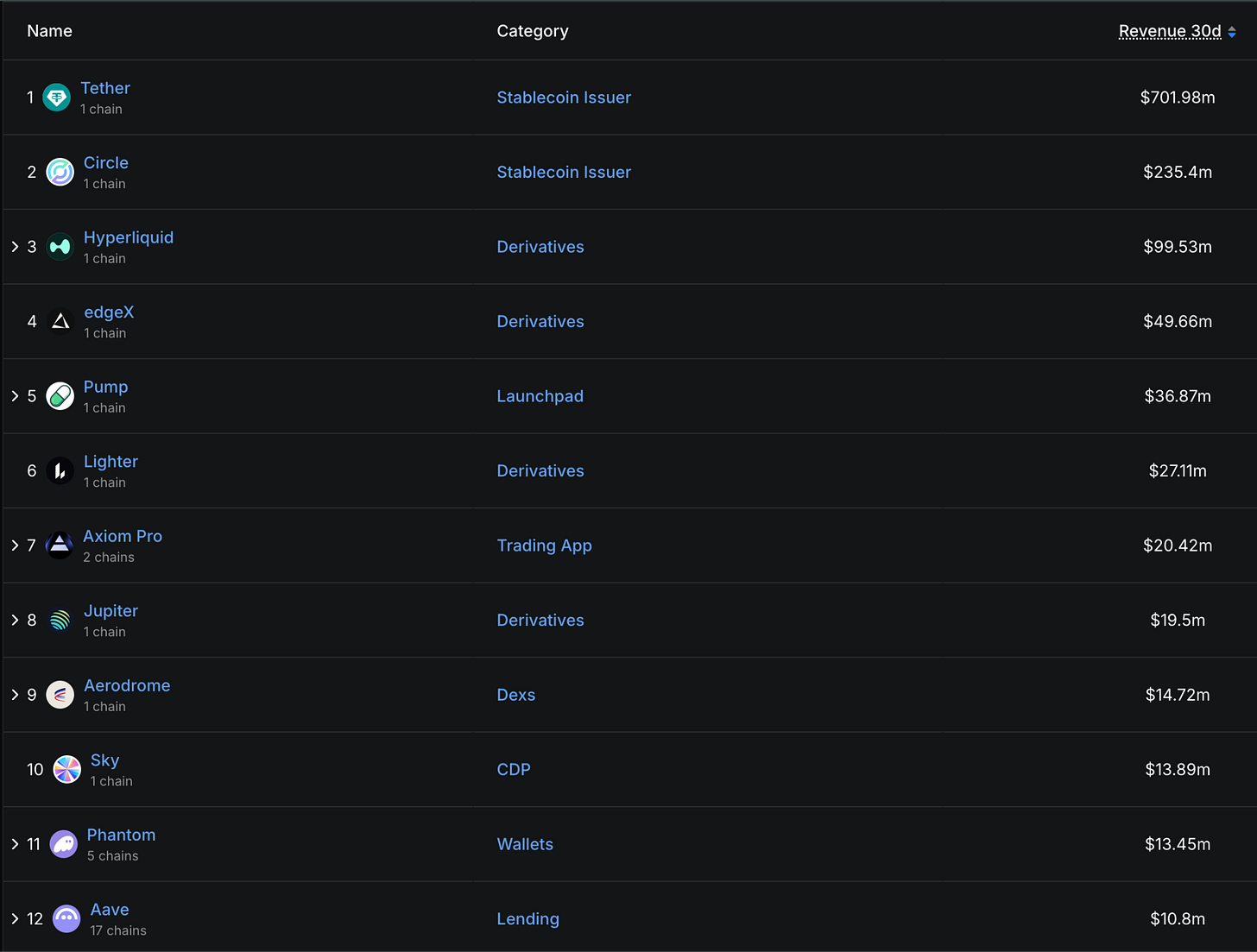Expand the Aave row chevron

click(x=15, y=918)
